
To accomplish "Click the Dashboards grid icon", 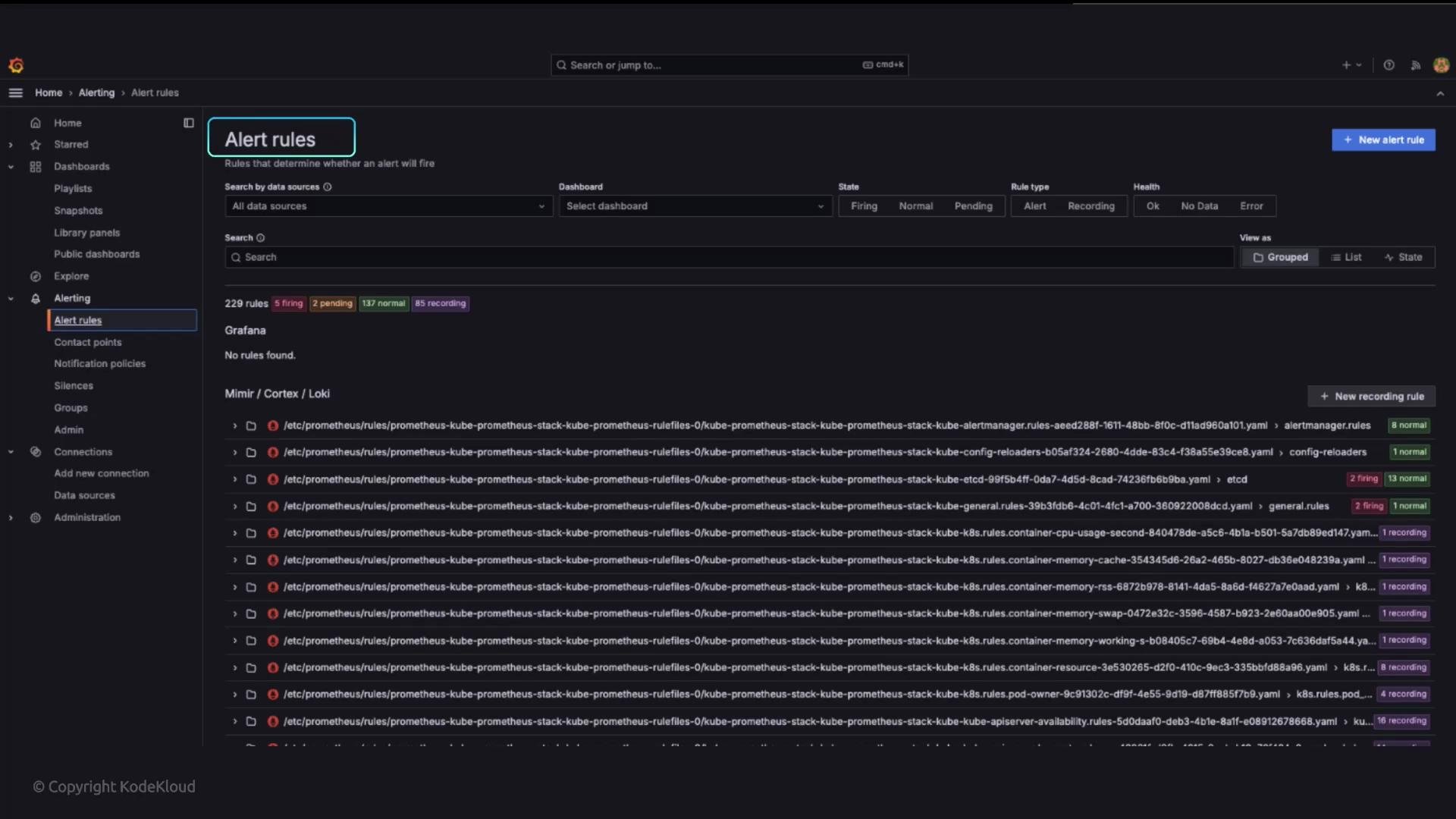I will (x=35, y=167).
